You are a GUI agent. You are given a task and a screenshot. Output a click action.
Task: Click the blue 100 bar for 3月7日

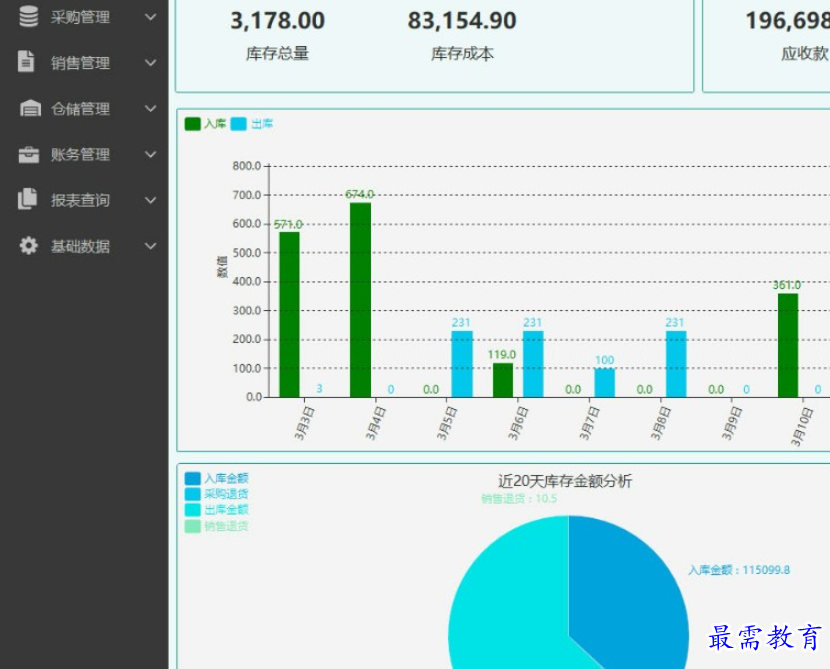click(x=605, y=383)
